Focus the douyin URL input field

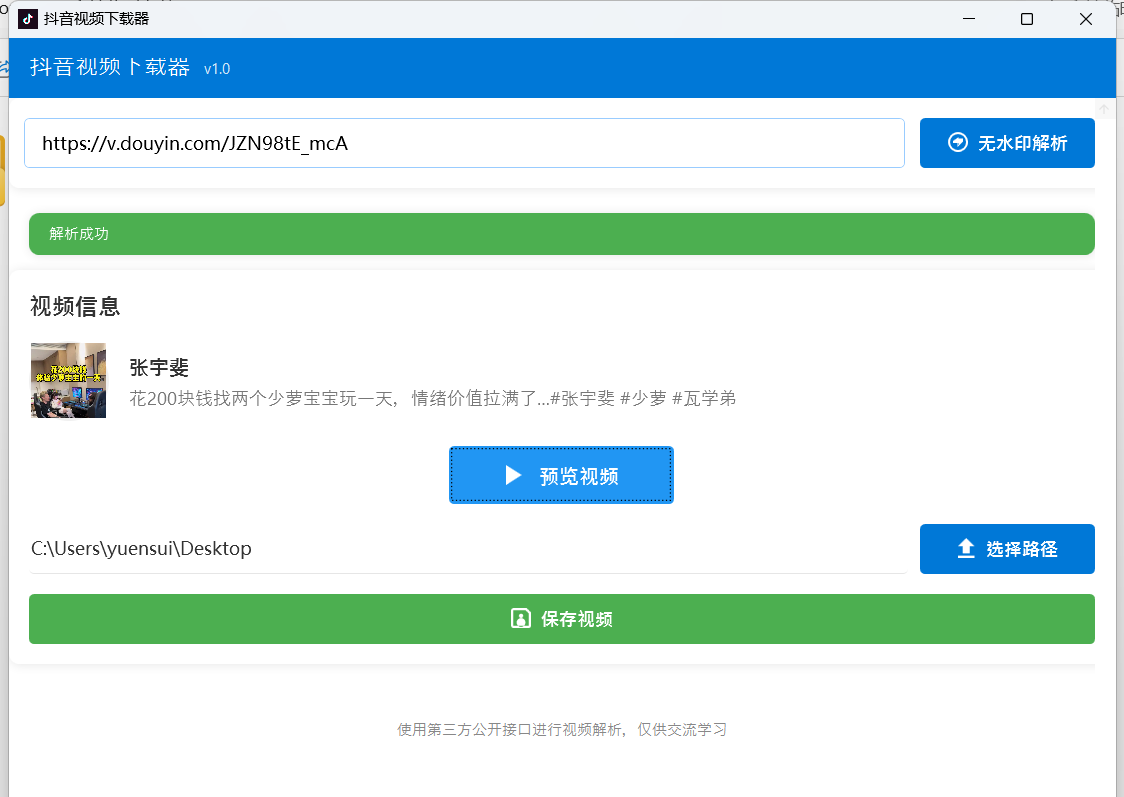point(464,143)
